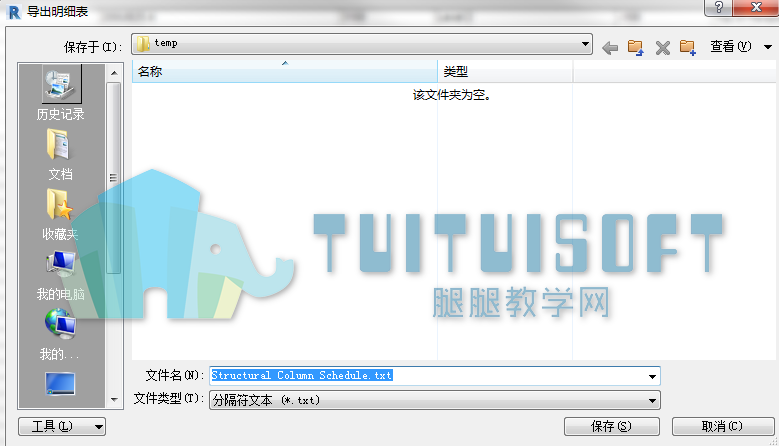The width and height of the screenshot is (779, 446).
Task: Go back with the left arrow icon
Action: 610,48
